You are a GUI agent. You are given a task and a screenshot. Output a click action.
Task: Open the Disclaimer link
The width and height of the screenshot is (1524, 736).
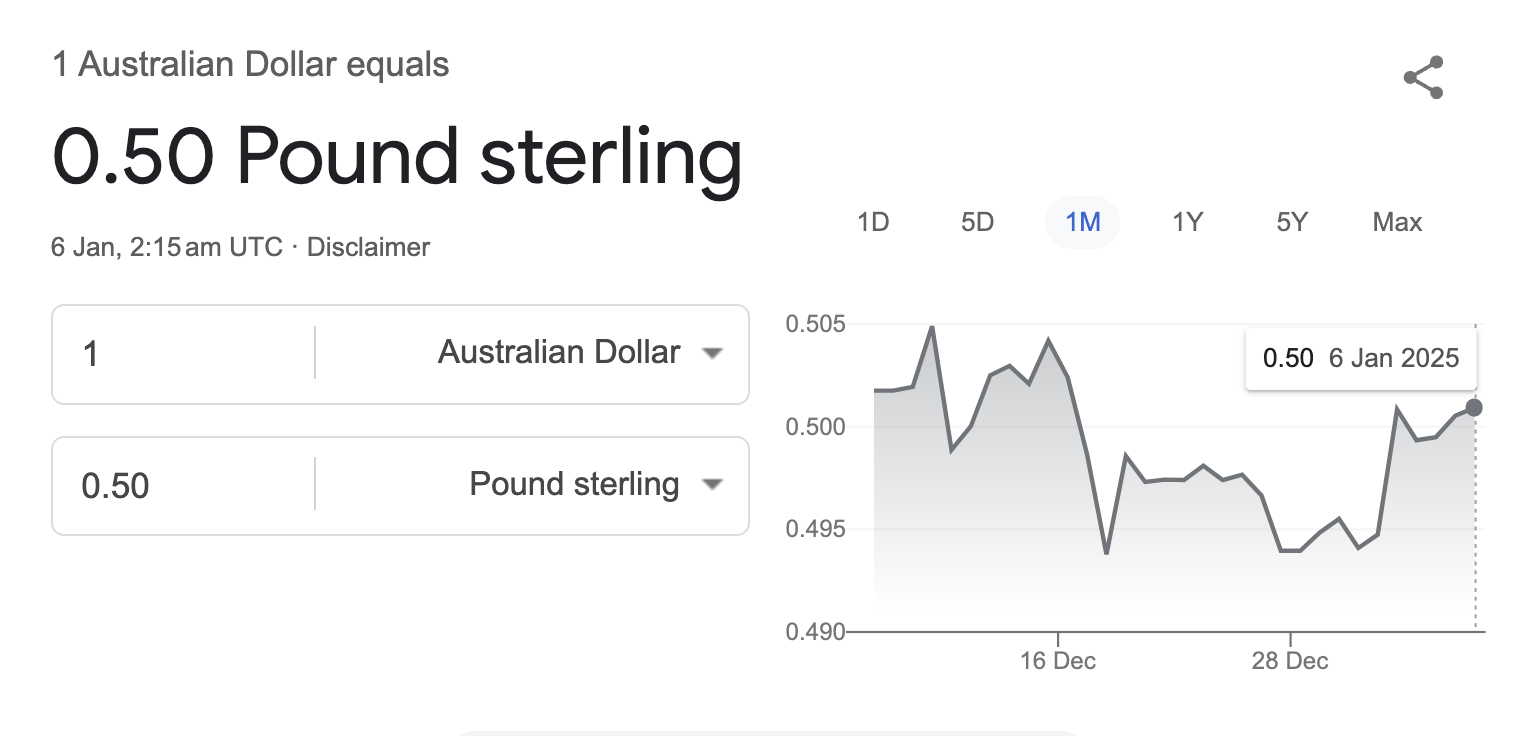pyautogui.click(x=368, y=247)
